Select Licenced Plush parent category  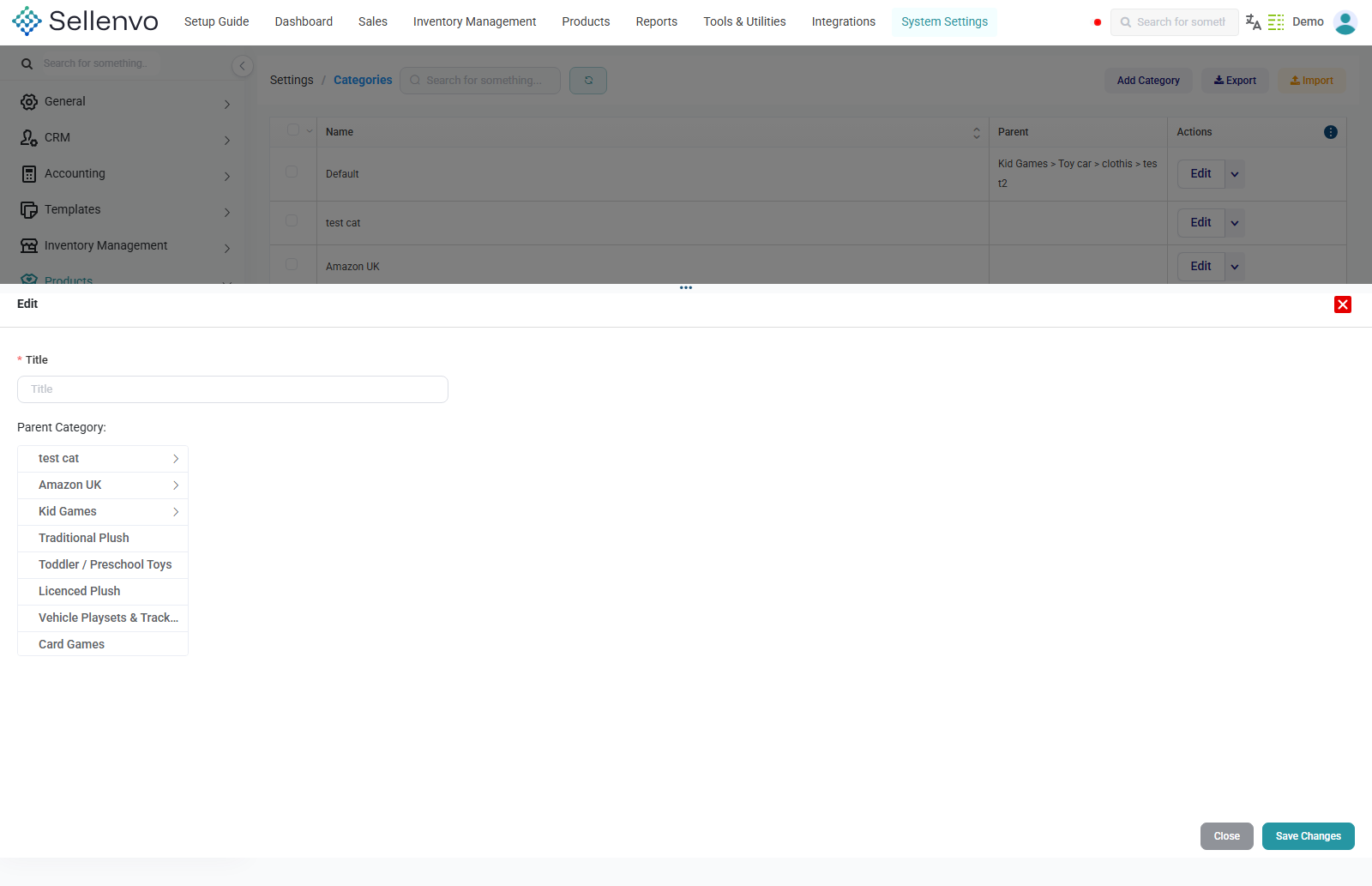click(103, 591)
